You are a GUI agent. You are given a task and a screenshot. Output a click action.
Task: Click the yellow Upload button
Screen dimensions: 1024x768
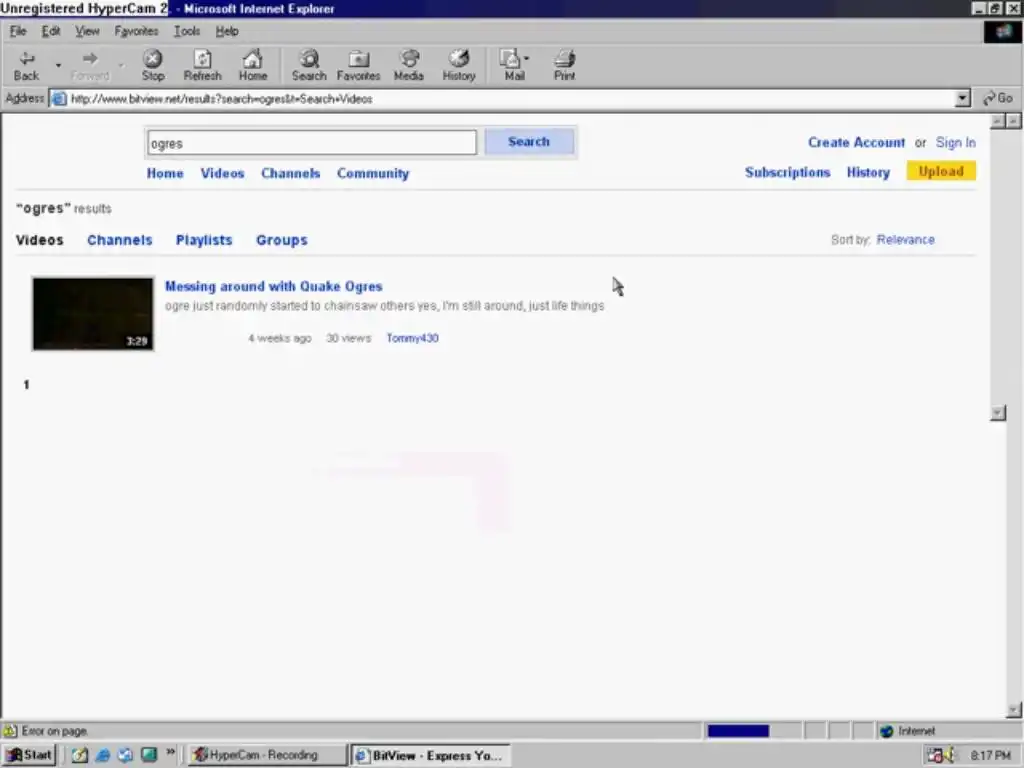(x=941, y=171)
